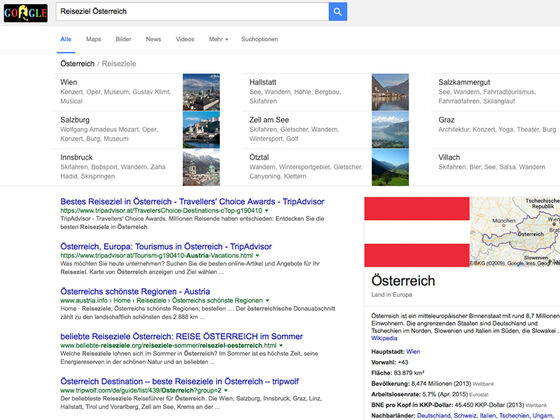Screen dimensions: 560x420
Task: Click Schweiz in Nachbarländer list
Action: (465, 416)
